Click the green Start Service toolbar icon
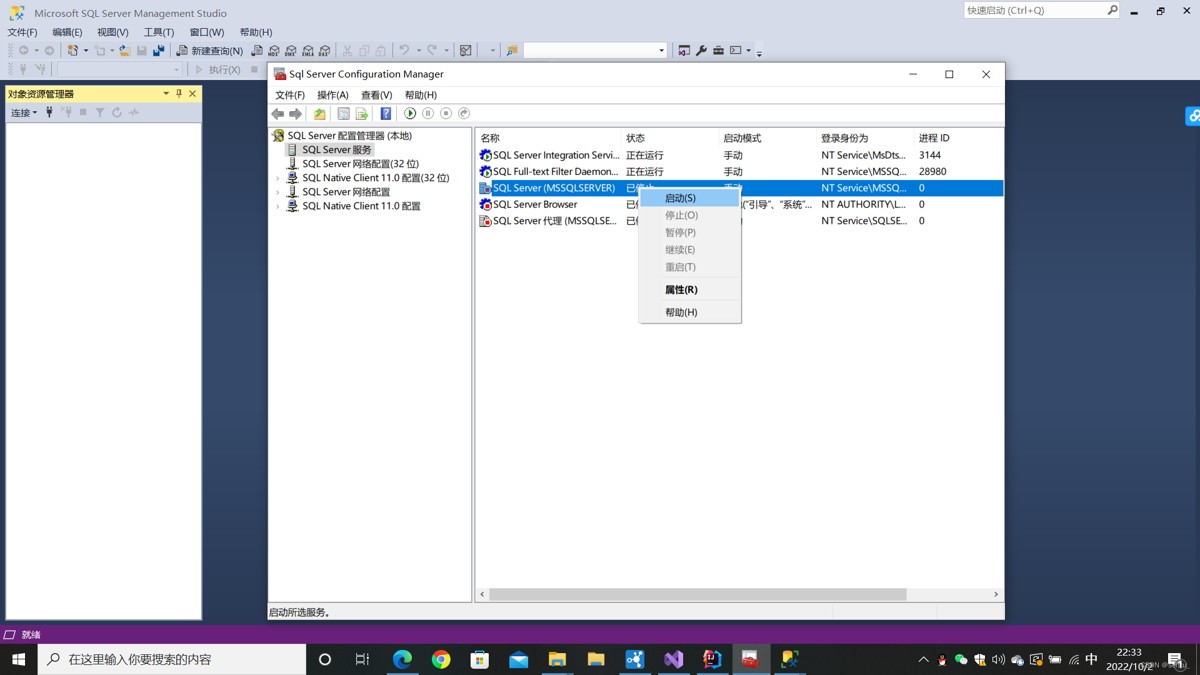The width and height of the screenshot is (1200, 675). coord(410,114)
